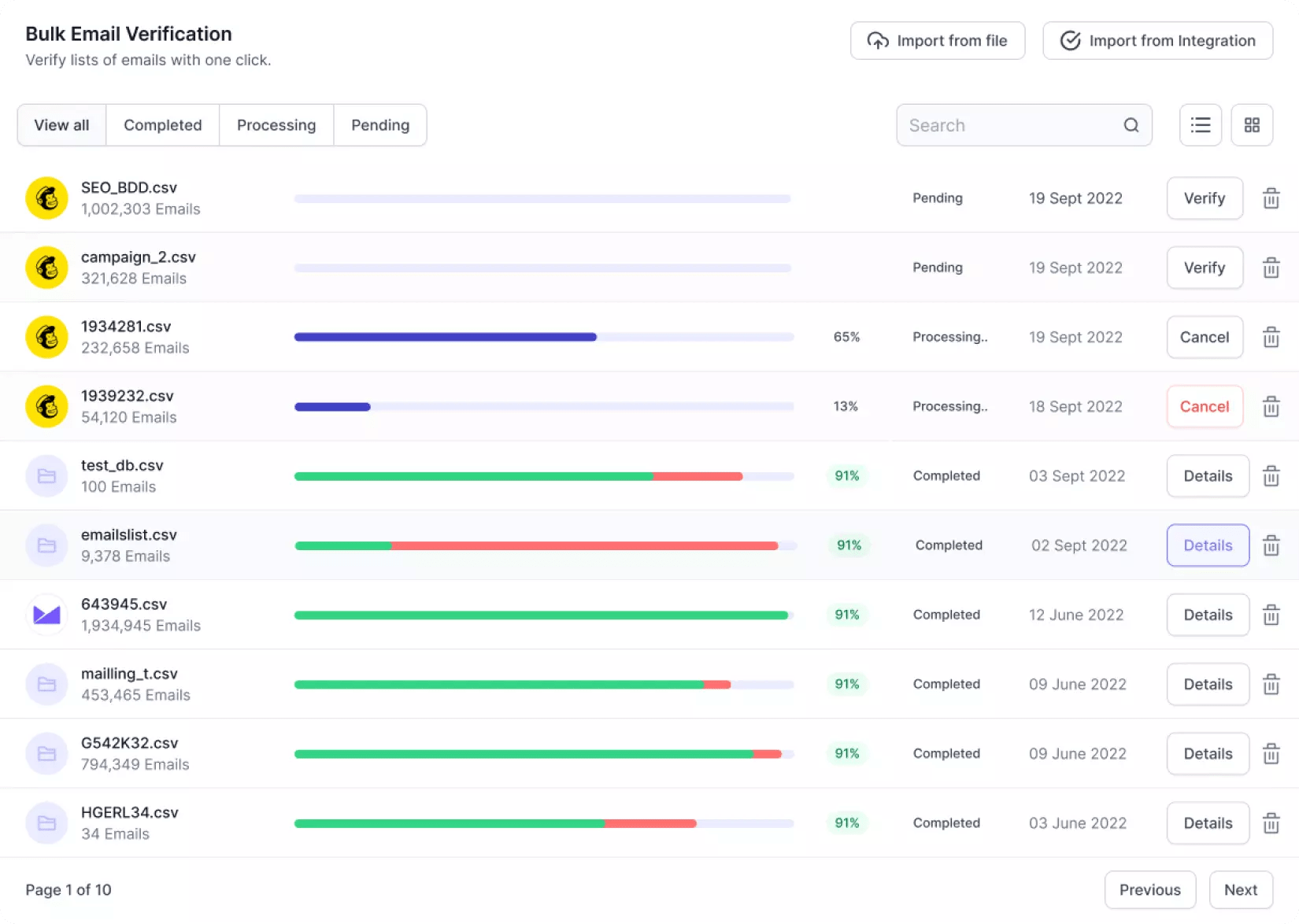Remove the G542K32.csv list

coord(1271,754)
